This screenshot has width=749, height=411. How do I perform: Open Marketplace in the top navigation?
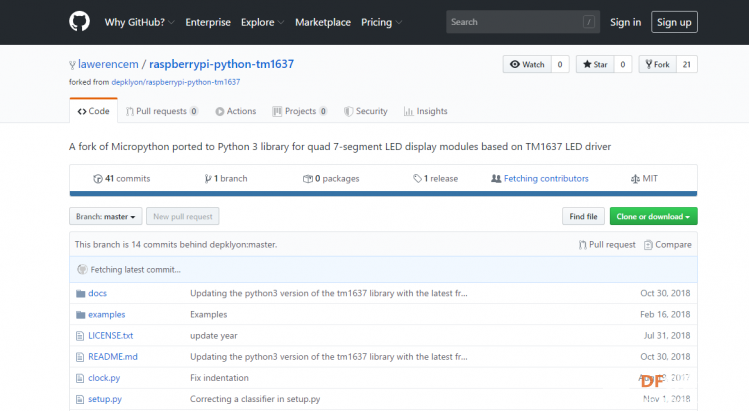323,22
